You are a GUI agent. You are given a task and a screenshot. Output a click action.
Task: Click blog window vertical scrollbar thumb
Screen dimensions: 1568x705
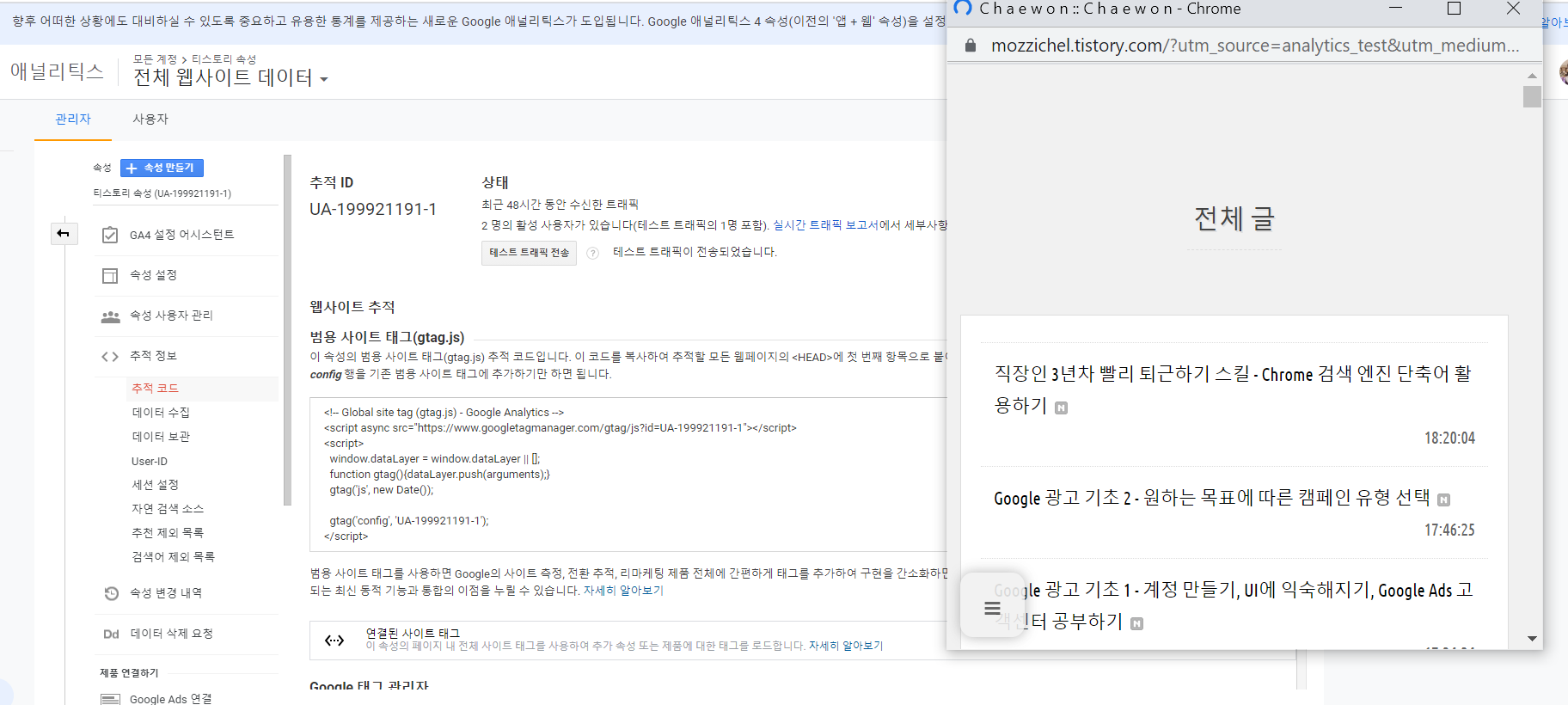pos(1532,96)
